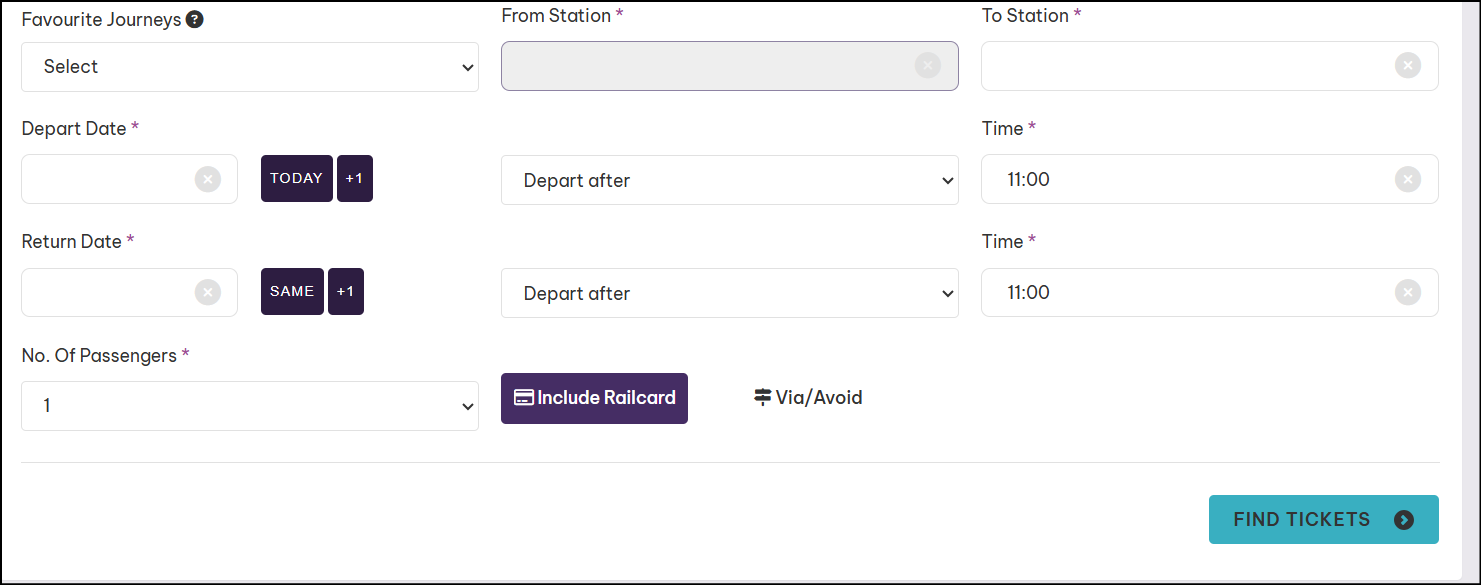
Task: Clear the return Time field
Action: click(x=1408, y=292)
